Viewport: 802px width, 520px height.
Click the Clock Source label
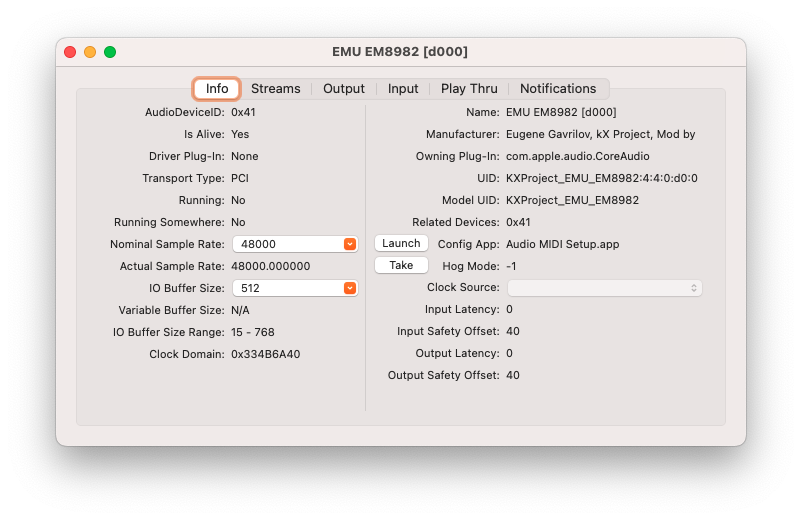click(x=463, y=288)
